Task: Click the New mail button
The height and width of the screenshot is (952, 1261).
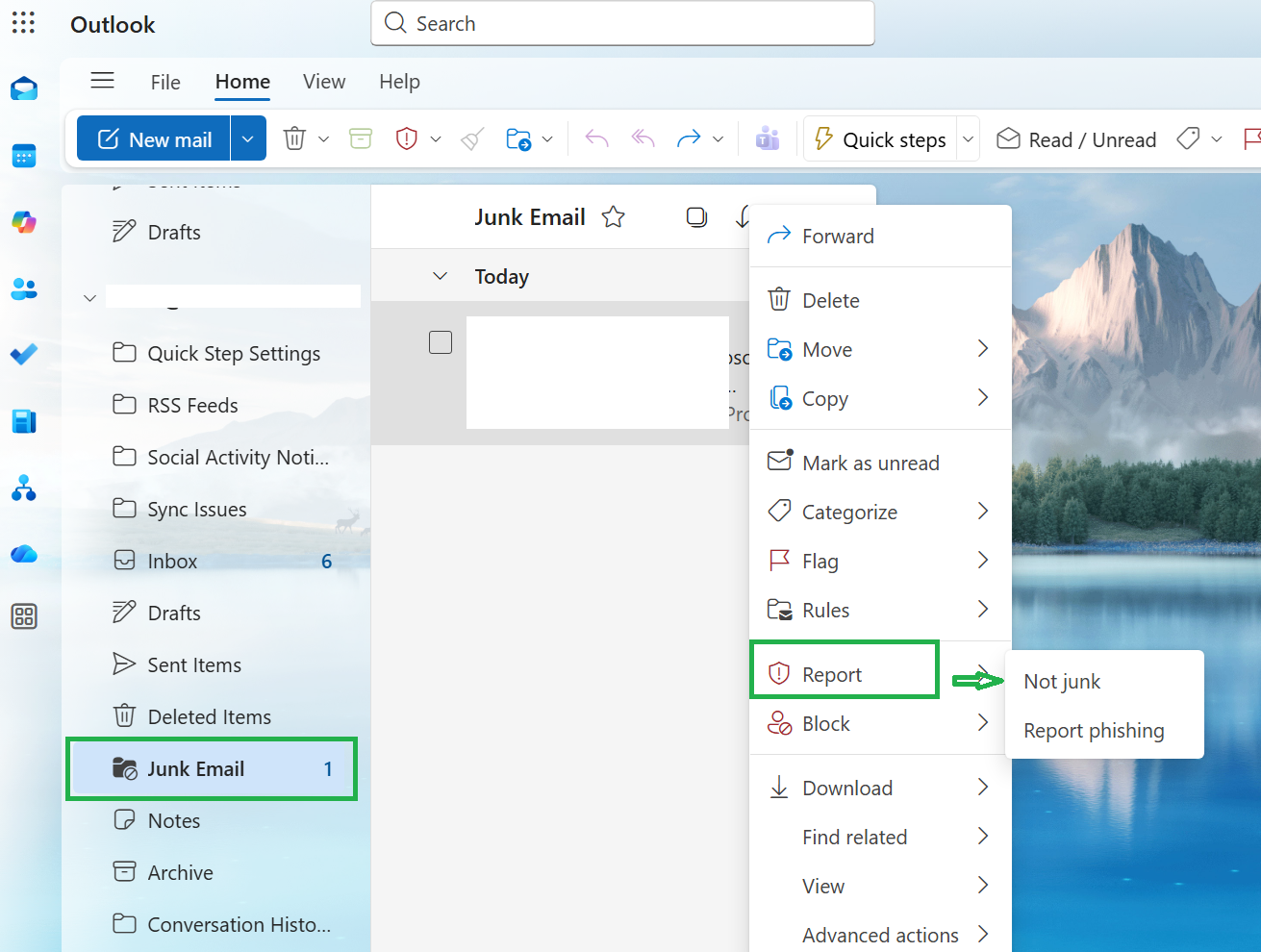Action: 154,139
